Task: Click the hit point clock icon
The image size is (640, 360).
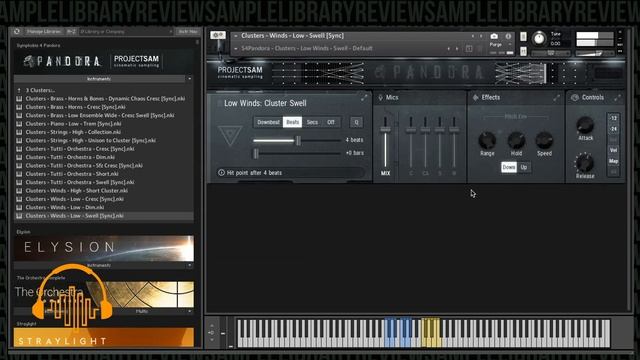Action: [221, 173]
